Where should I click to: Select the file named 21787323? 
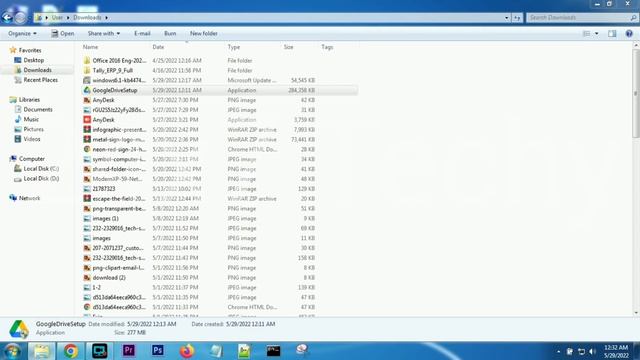(104, 189)
